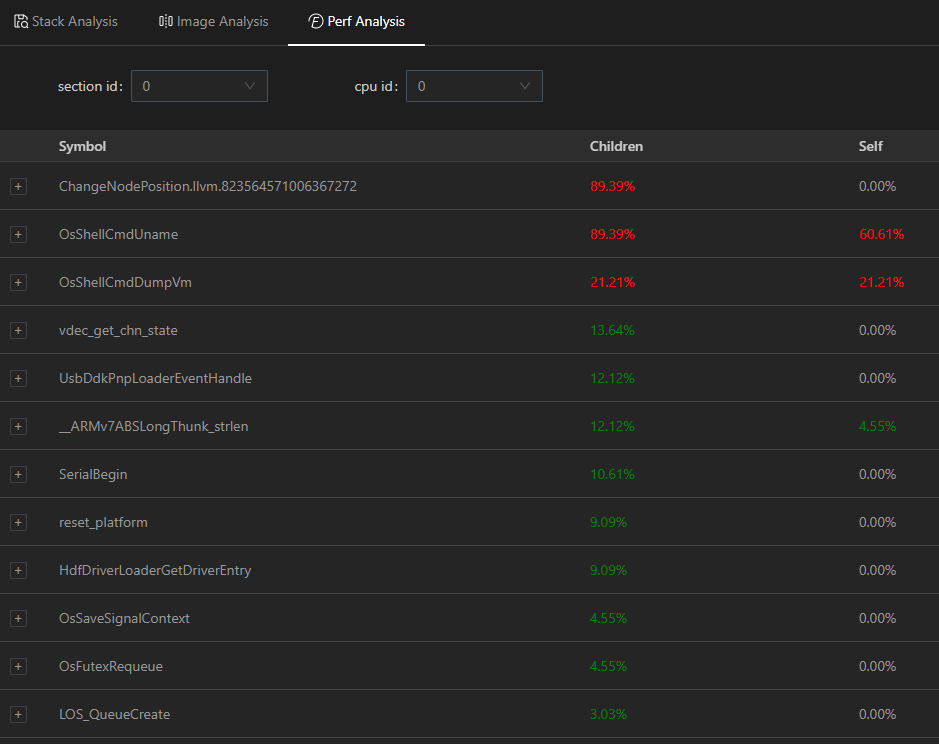Click the Self column header
Screen dimensions: 939x744
point(870,146)
